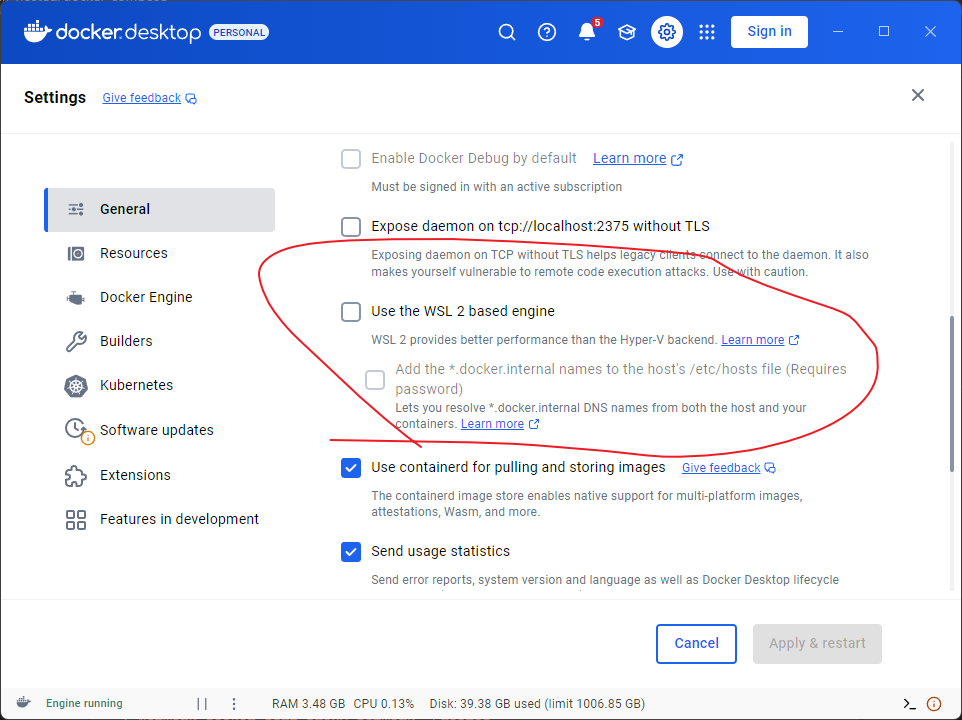Open the engine three-dot menu in status bar
The height and width of the screenshot is (720, 962).
[x=234, y=704]
